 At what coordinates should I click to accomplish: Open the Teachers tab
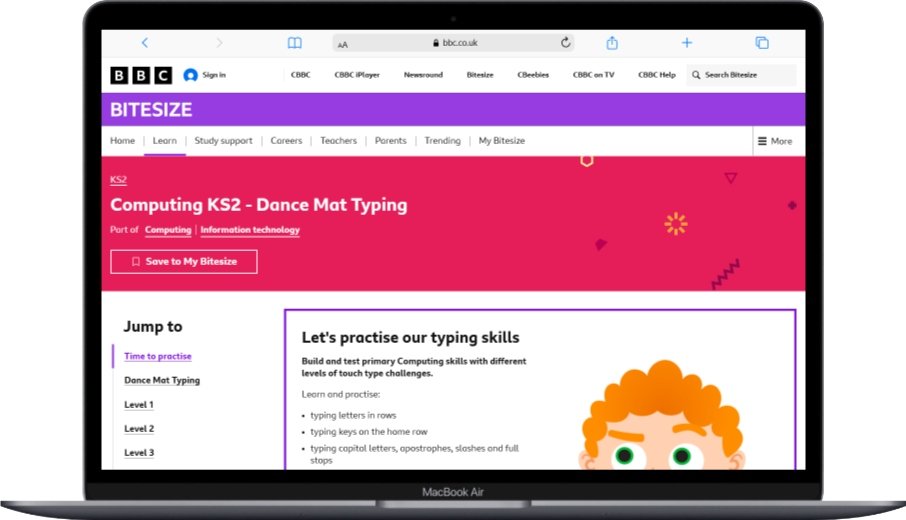(x=339, y=140)
